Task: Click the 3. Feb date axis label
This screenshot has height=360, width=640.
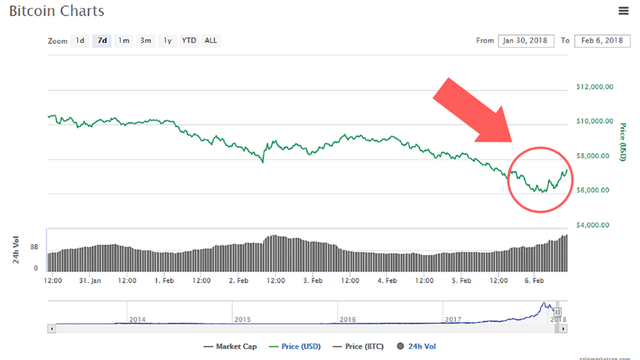Action: tap(313, 280)
